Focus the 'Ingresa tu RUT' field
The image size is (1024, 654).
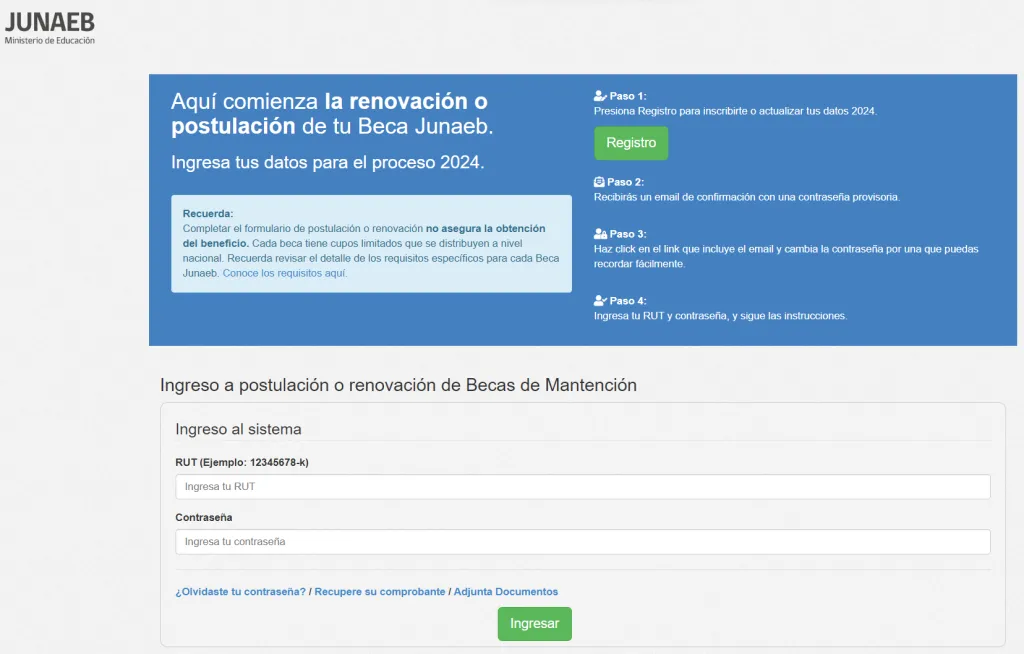[582, 487]
